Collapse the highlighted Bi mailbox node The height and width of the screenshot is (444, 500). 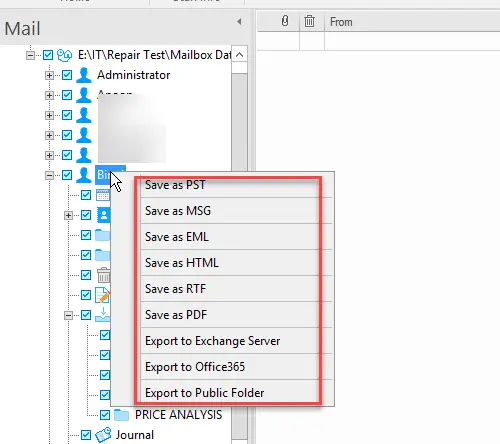[49, 175]
